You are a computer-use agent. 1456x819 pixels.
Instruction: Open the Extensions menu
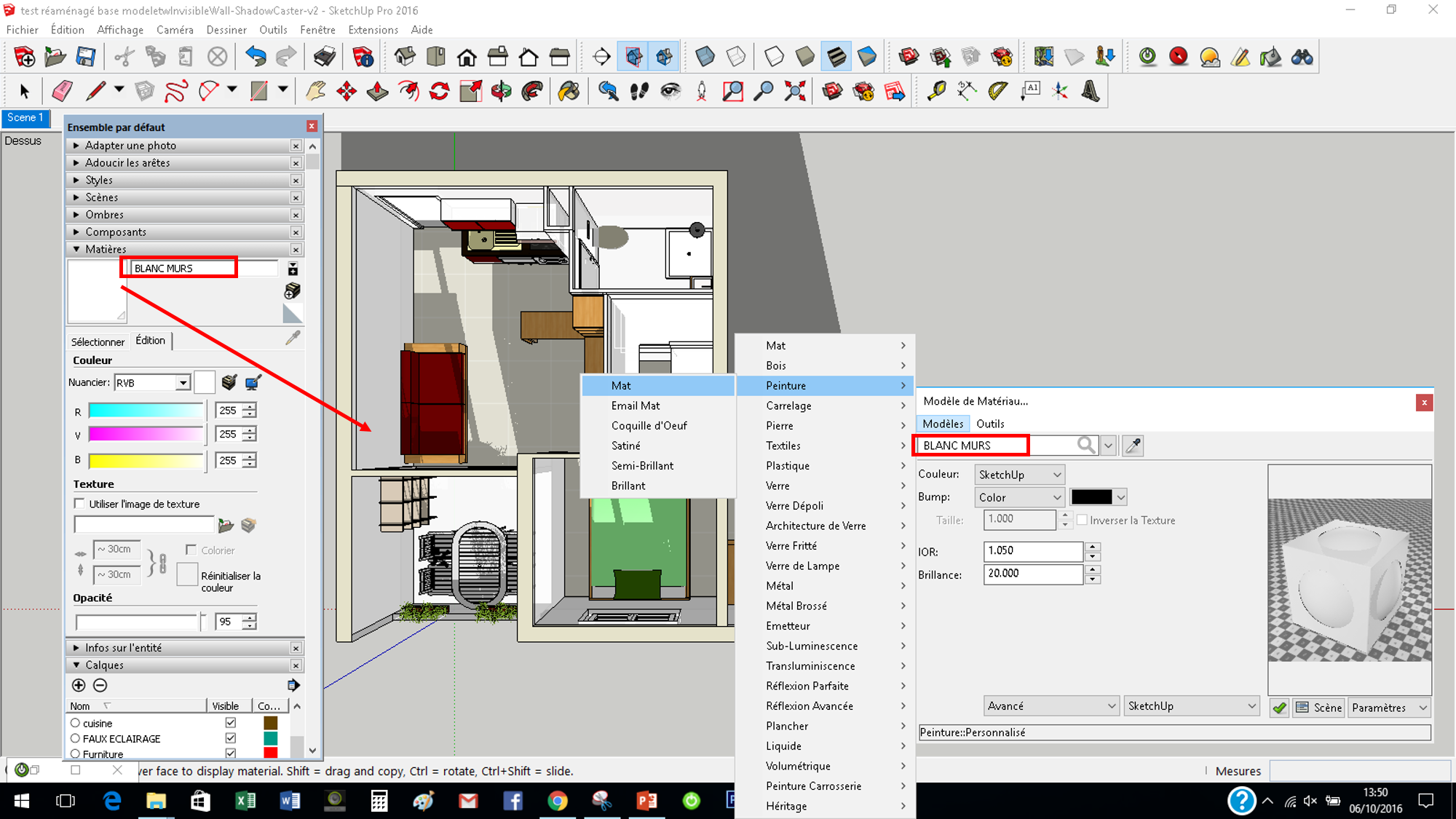click(373, 30)
